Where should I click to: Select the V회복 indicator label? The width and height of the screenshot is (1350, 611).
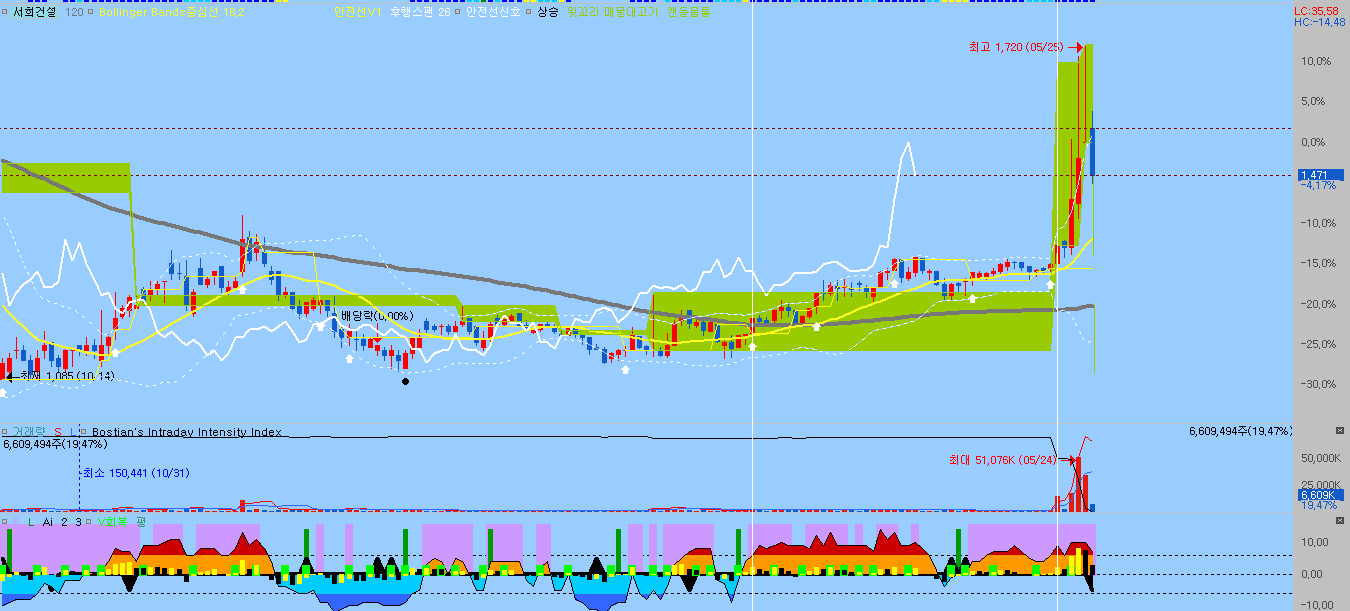tap(112, 522)
